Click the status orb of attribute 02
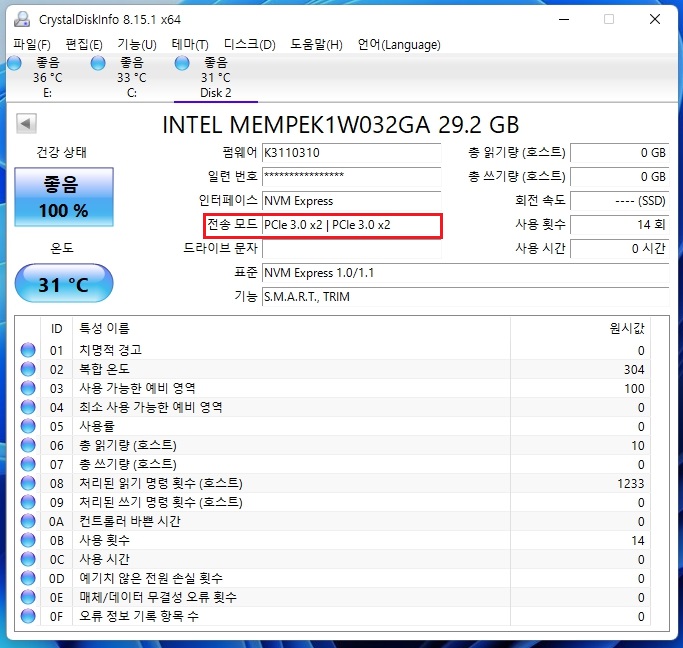This screenshot has width=683, height=648. click(x=28, y=369)
